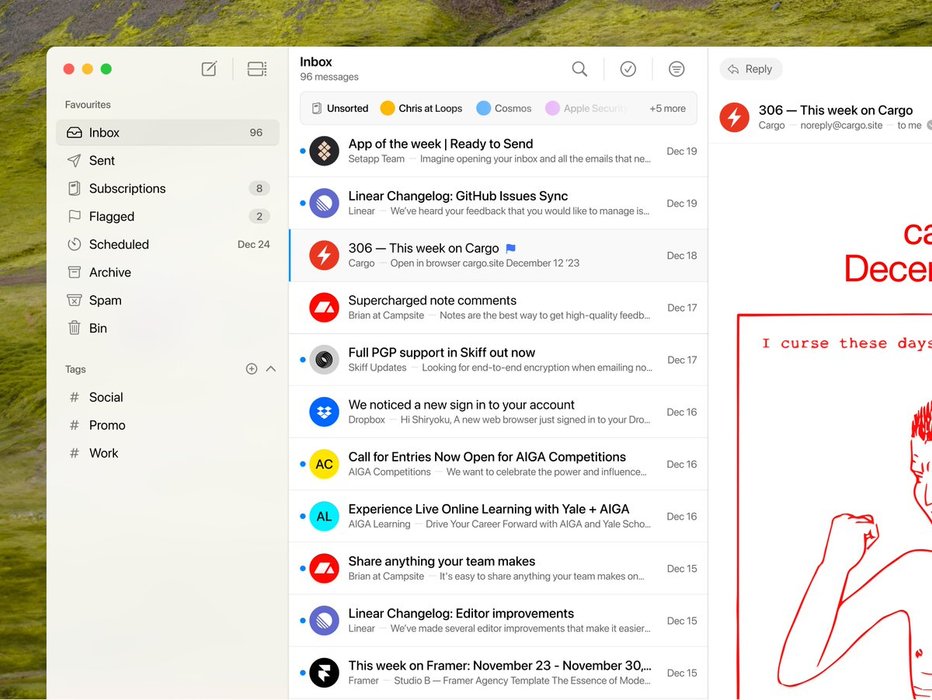Open 'Linear Changelog: GitHub Issues Sync' email
This screenshot has height=700, width=932.
pyautogui.click(x=498, y=203)
